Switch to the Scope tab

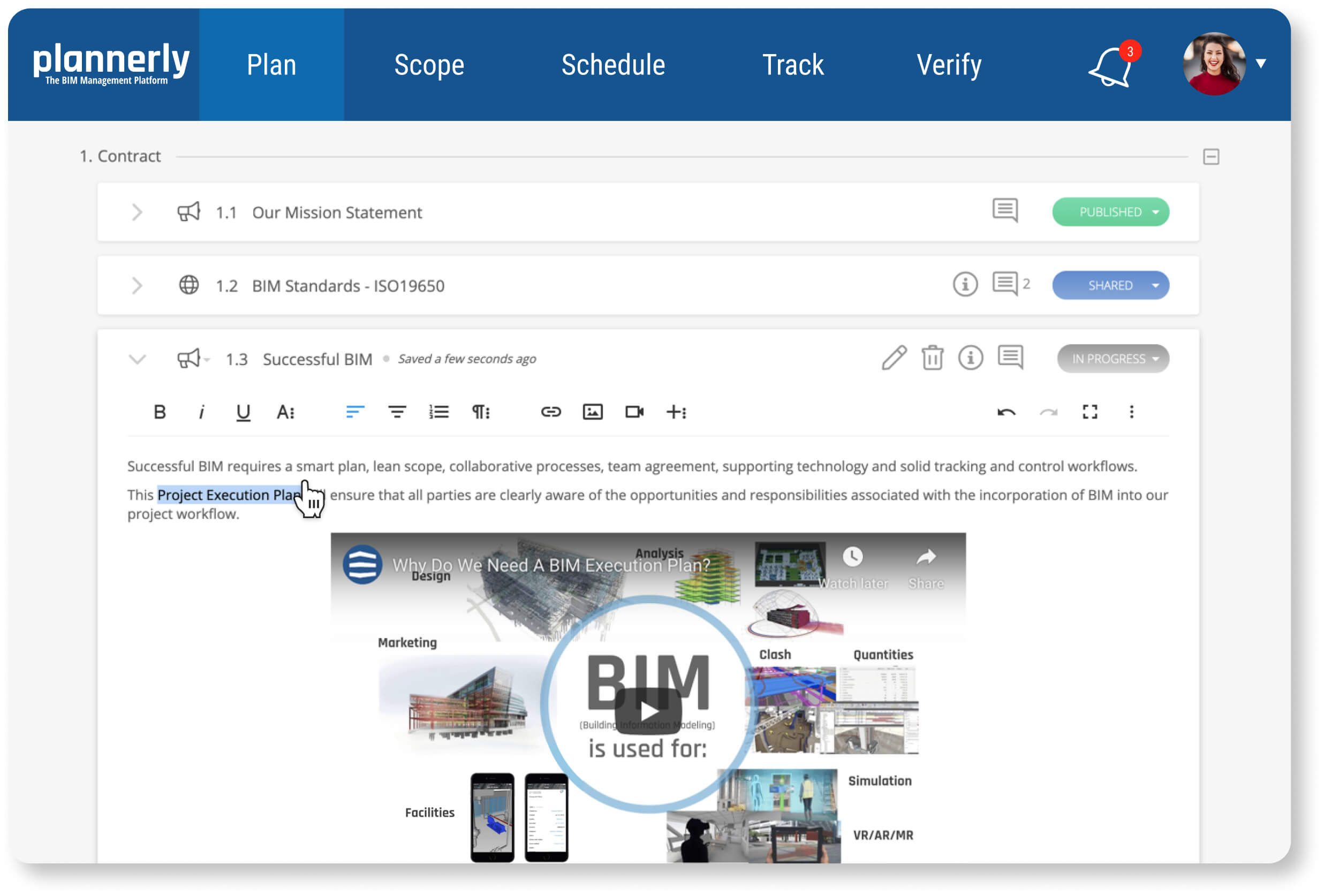[x=429, y=64]
